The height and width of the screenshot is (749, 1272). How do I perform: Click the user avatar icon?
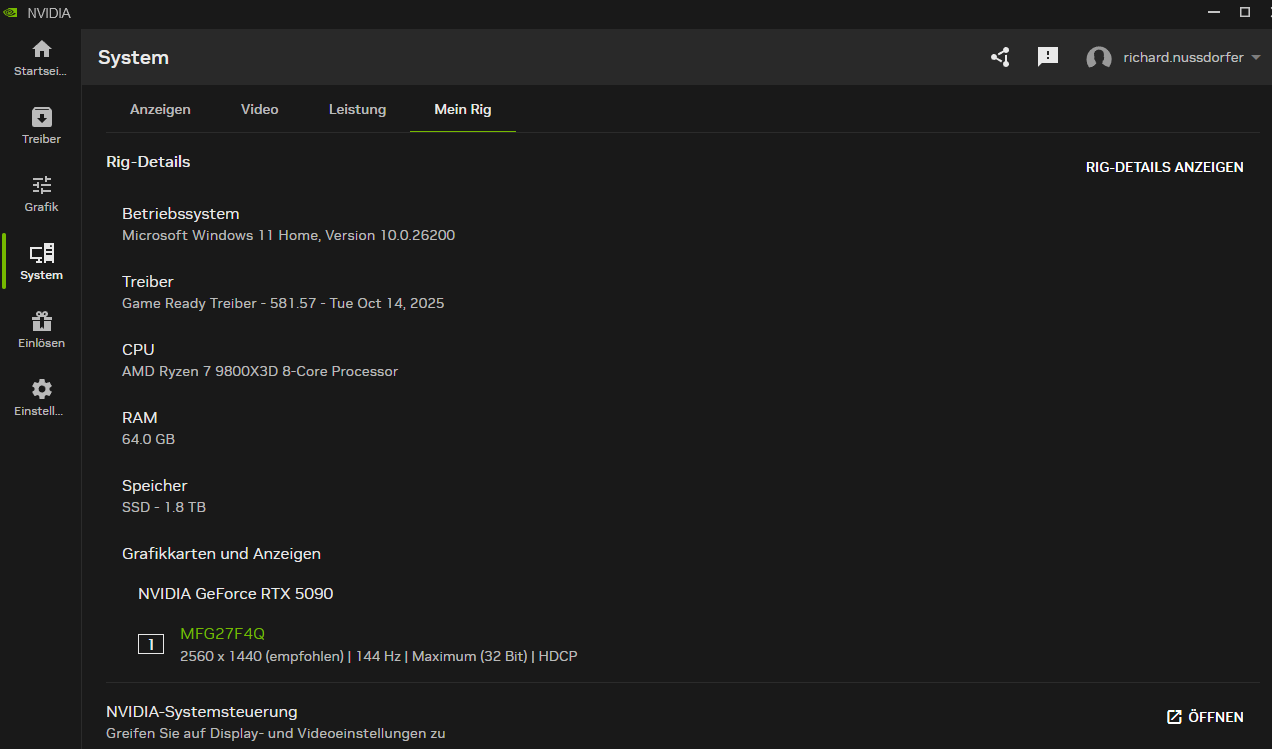pos(1099,58)
